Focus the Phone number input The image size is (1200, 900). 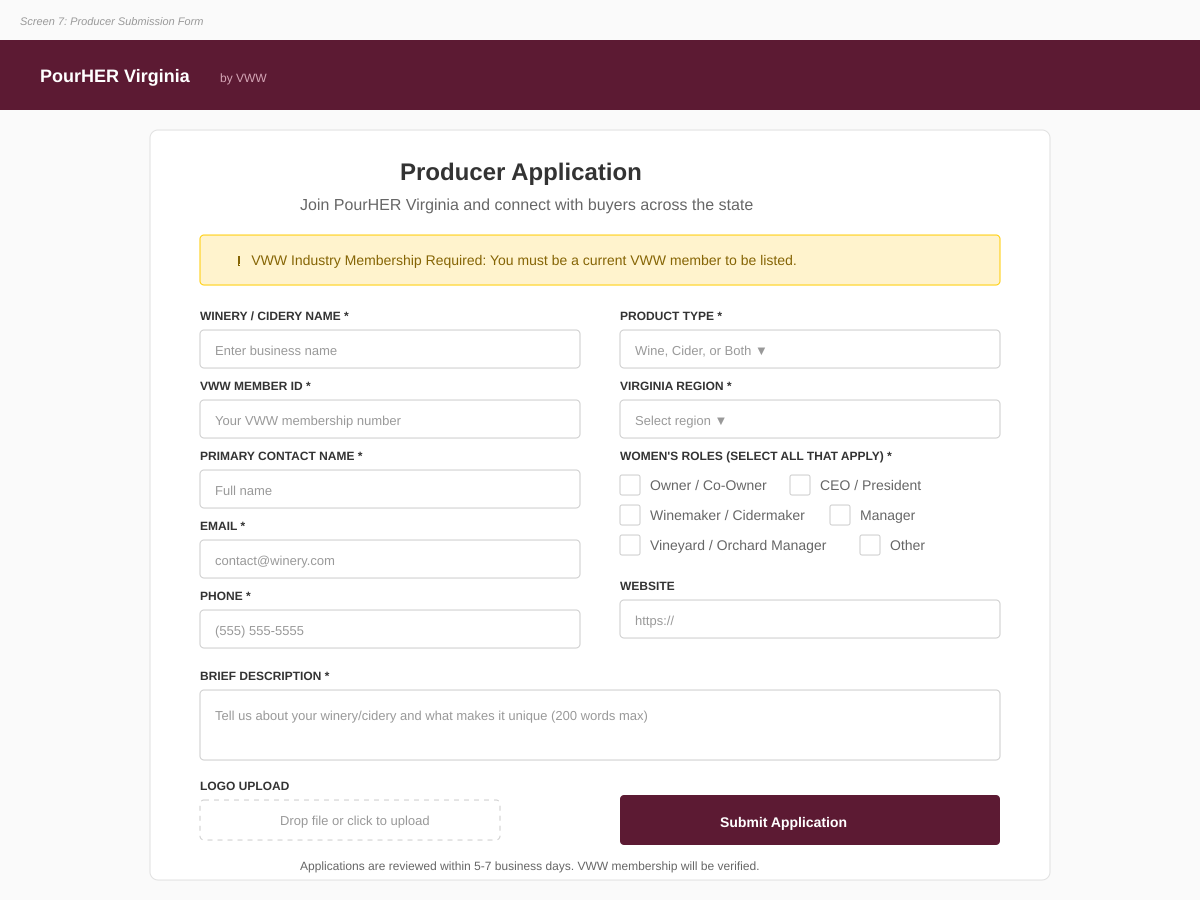tap(390, 629)
